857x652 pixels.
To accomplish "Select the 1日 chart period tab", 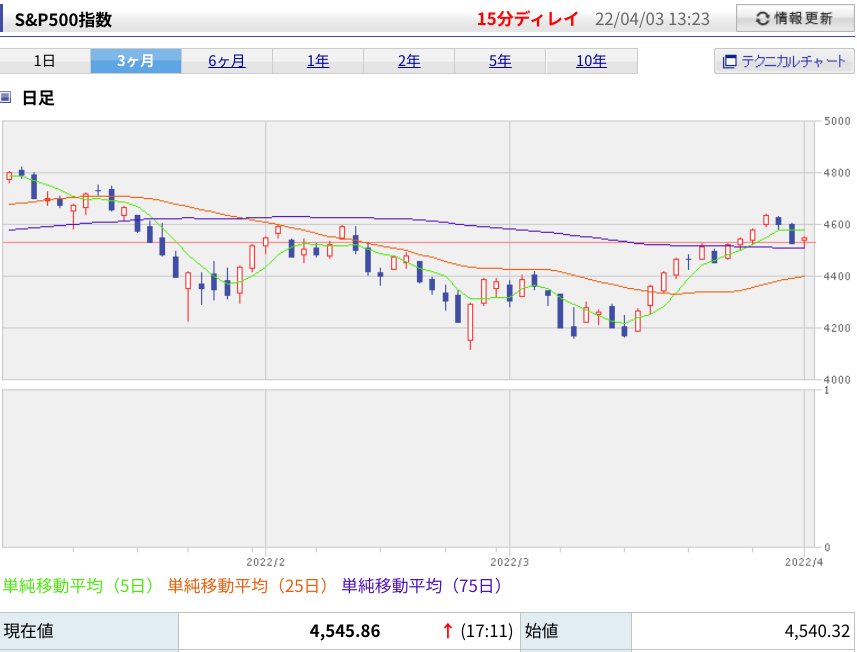I will tap(45, 61).
